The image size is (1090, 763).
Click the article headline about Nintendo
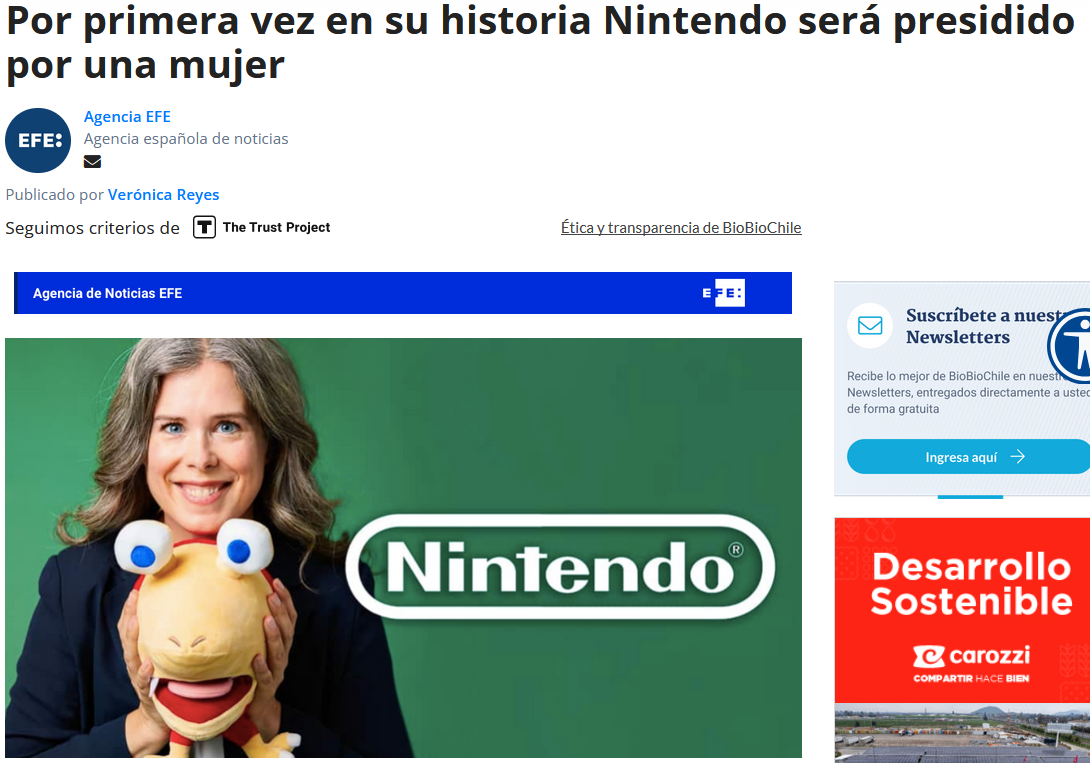(x=540, y=42)
